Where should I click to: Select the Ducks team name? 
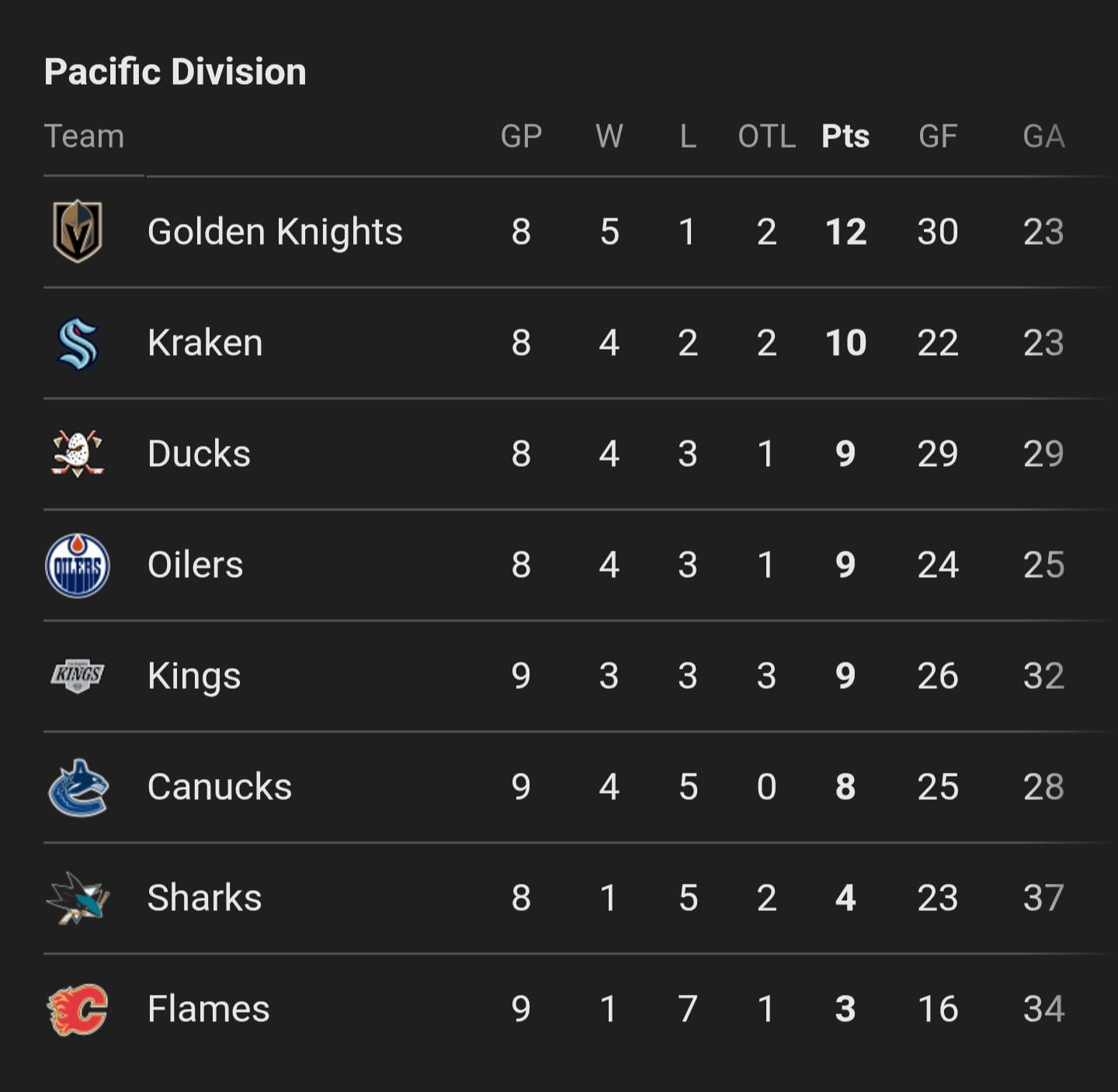click(199, 454)
